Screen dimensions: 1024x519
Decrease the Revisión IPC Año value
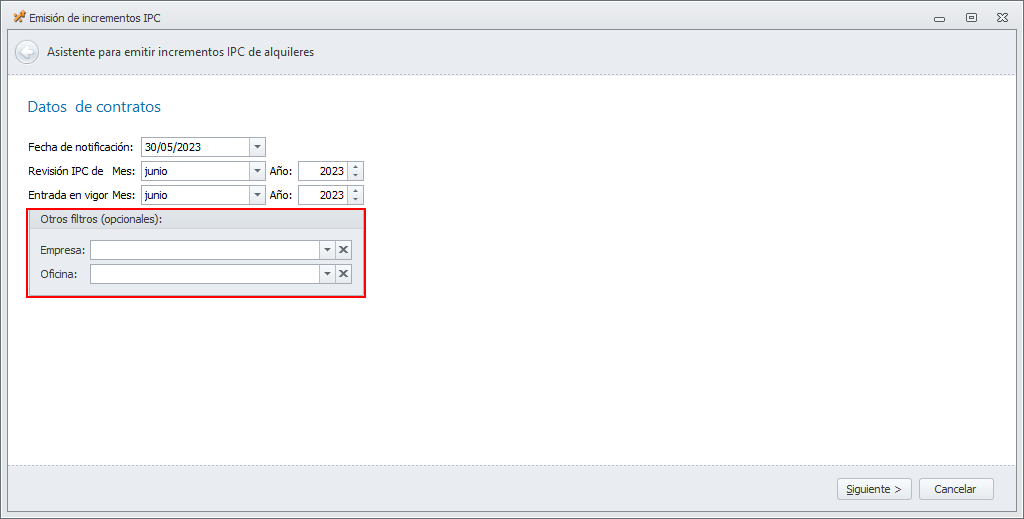[x=355, y=176]
